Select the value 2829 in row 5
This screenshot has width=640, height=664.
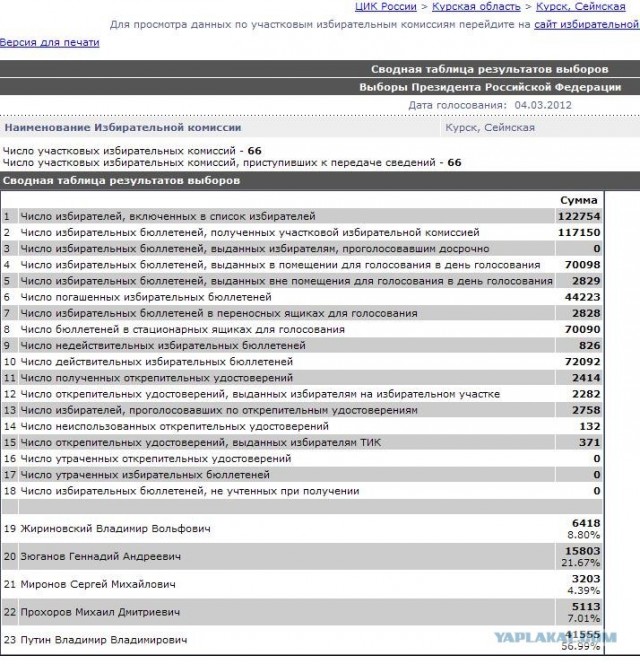tap(586, 281)
